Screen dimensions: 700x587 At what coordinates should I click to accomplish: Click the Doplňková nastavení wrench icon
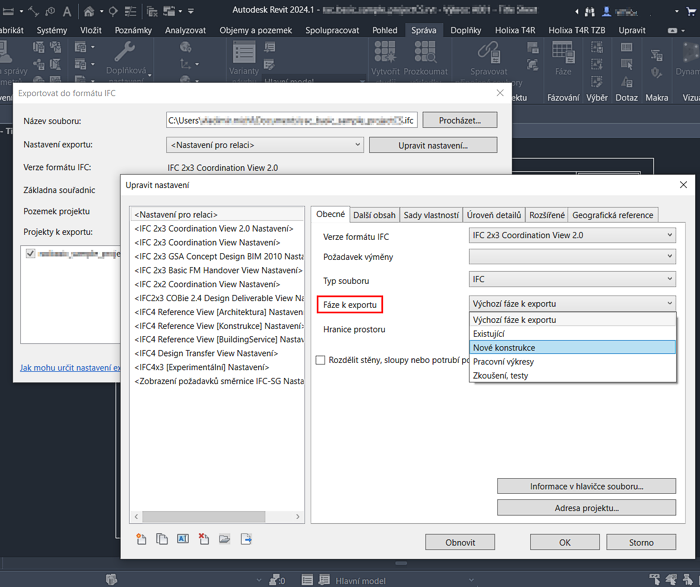click(126, 53)
